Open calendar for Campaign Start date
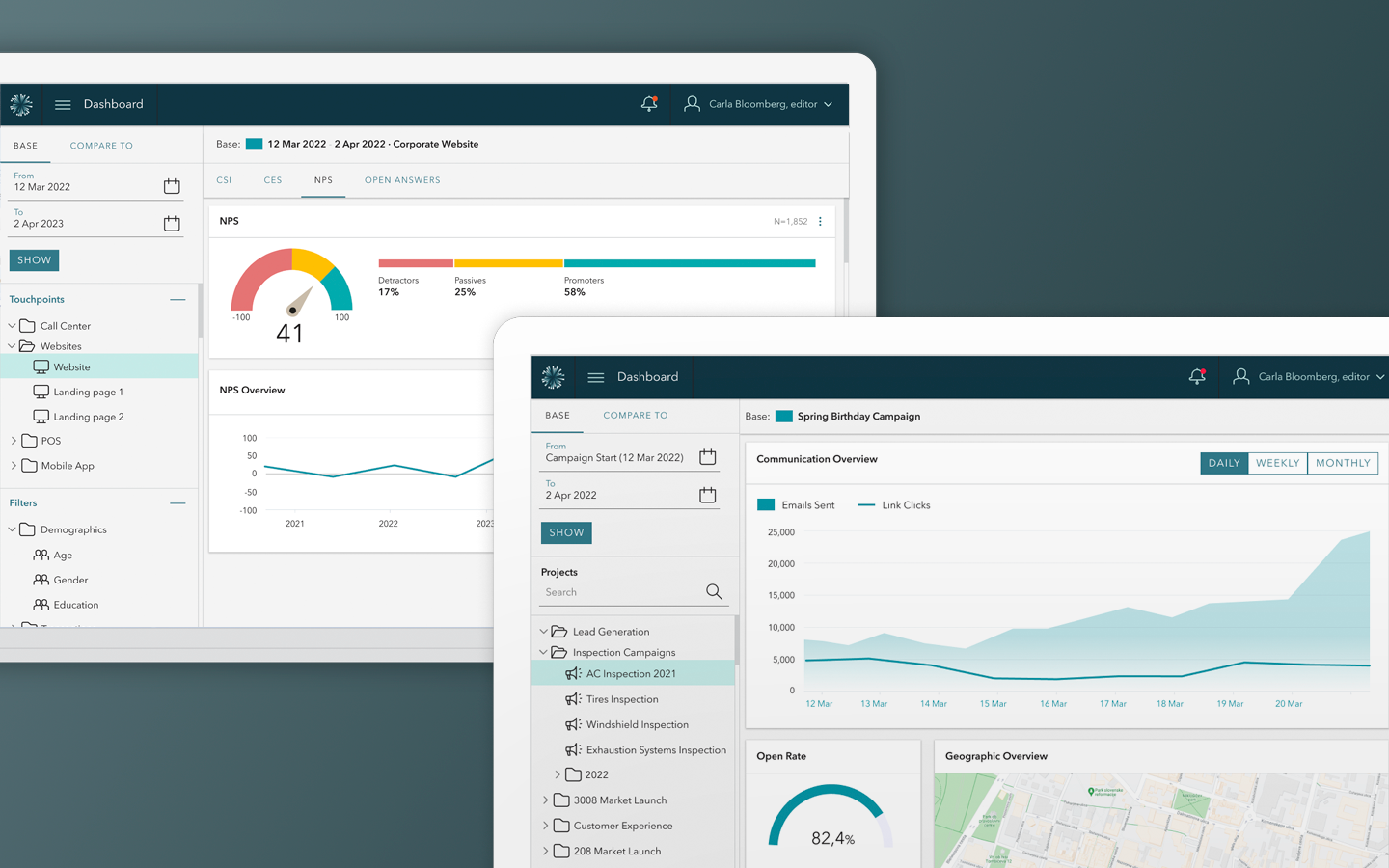Screen dimensions: 1389x868 pyautogui.click(x=707, y=457)
